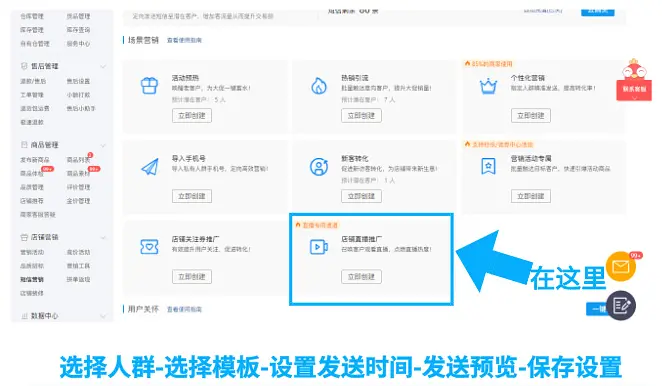Click the crown icon for 个性化营销

[488, 86]
